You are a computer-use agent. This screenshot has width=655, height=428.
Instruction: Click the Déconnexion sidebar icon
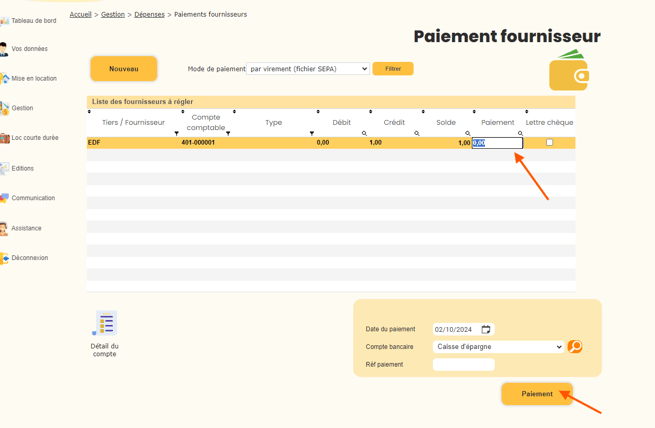[x=5, y=258]
